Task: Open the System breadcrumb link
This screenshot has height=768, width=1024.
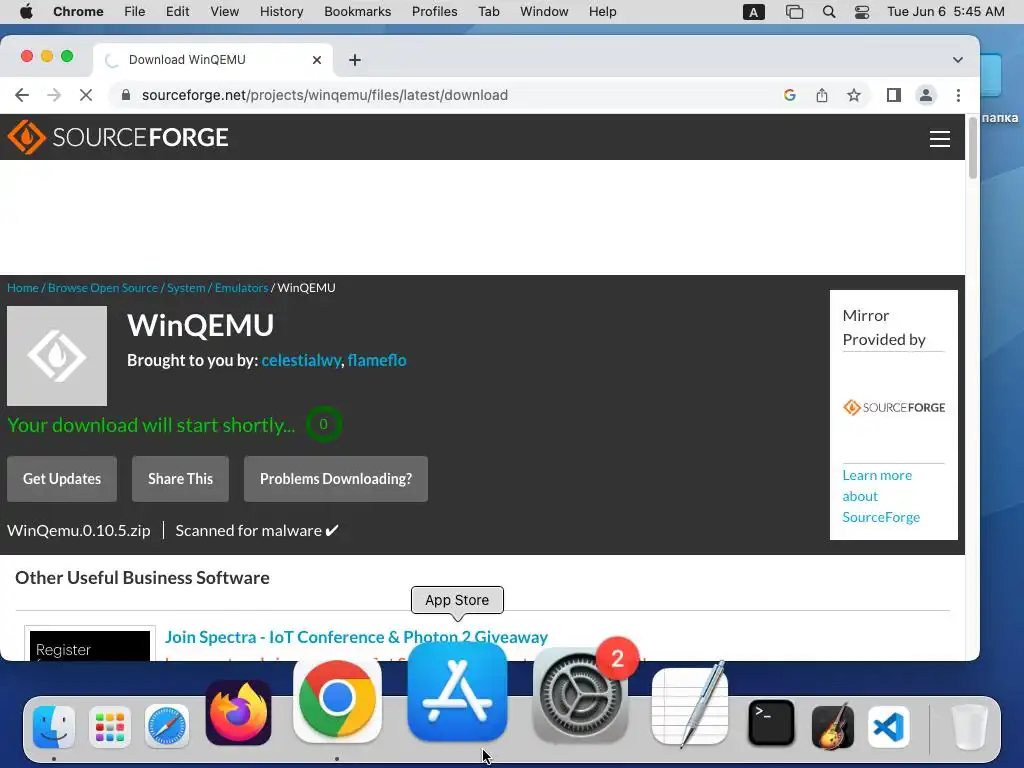Action: tap(186, 287)
